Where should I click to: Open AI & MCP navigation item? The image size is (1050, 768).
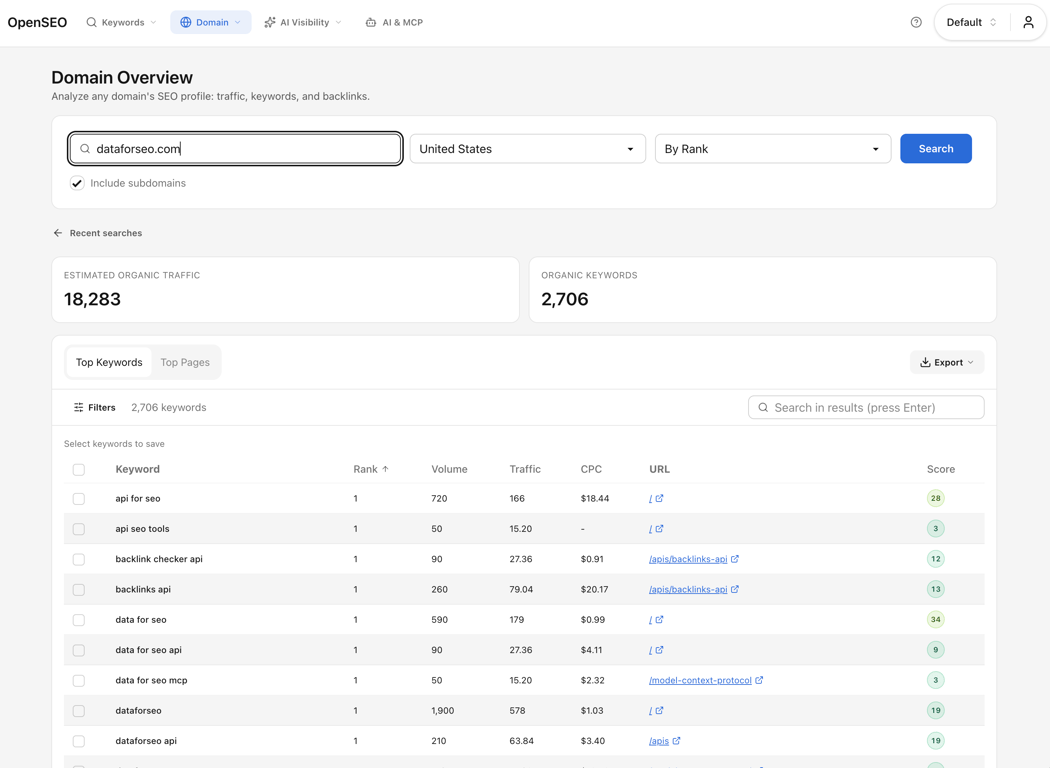(x=394, y=22)
